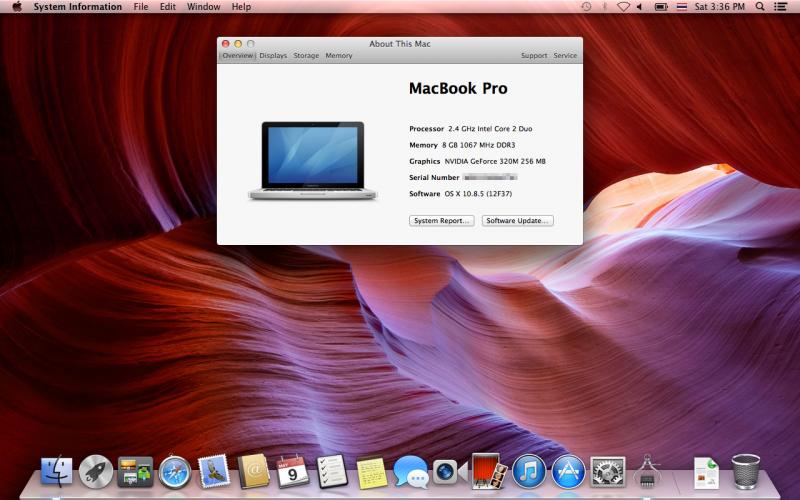The width and height of the screenshot is (800, 500).
Task: Click the System Report... button
Action: pyautogui.click(x=441, y=220)
